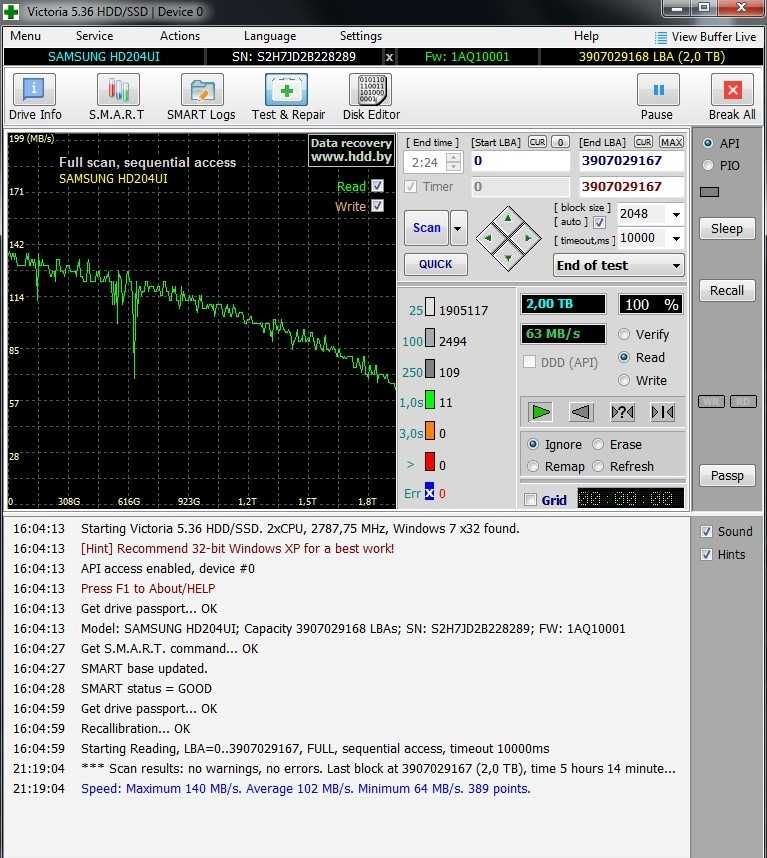Open the timeout 10000 dropdown
Viewport: 767px width, 858px height.
[676, 238]
